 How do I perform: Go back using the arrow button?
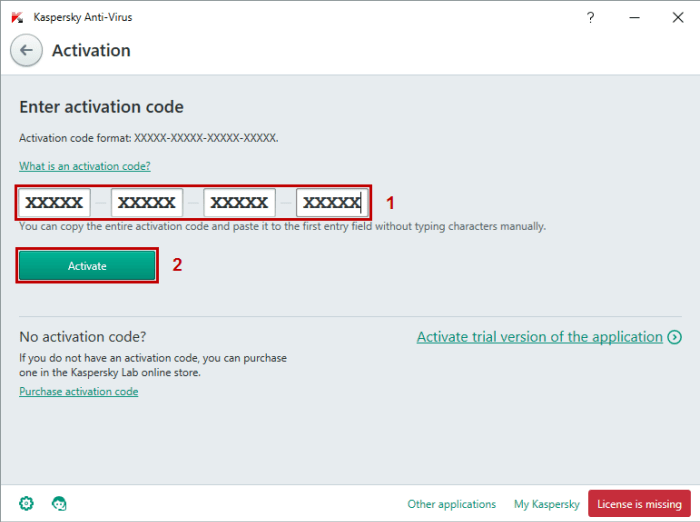[x=26, y=50]
